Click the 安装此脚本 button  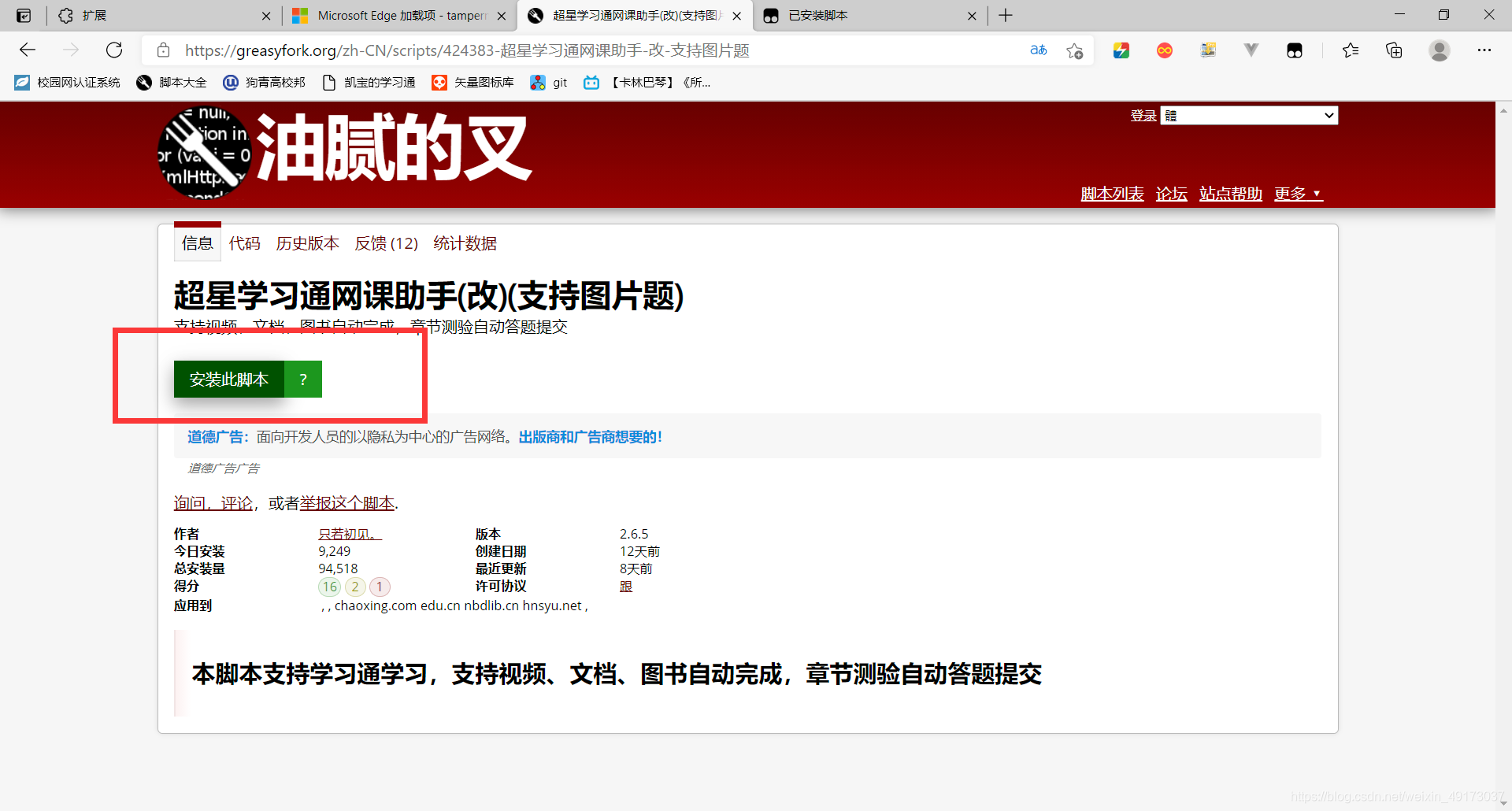click(x=229, y=380)
